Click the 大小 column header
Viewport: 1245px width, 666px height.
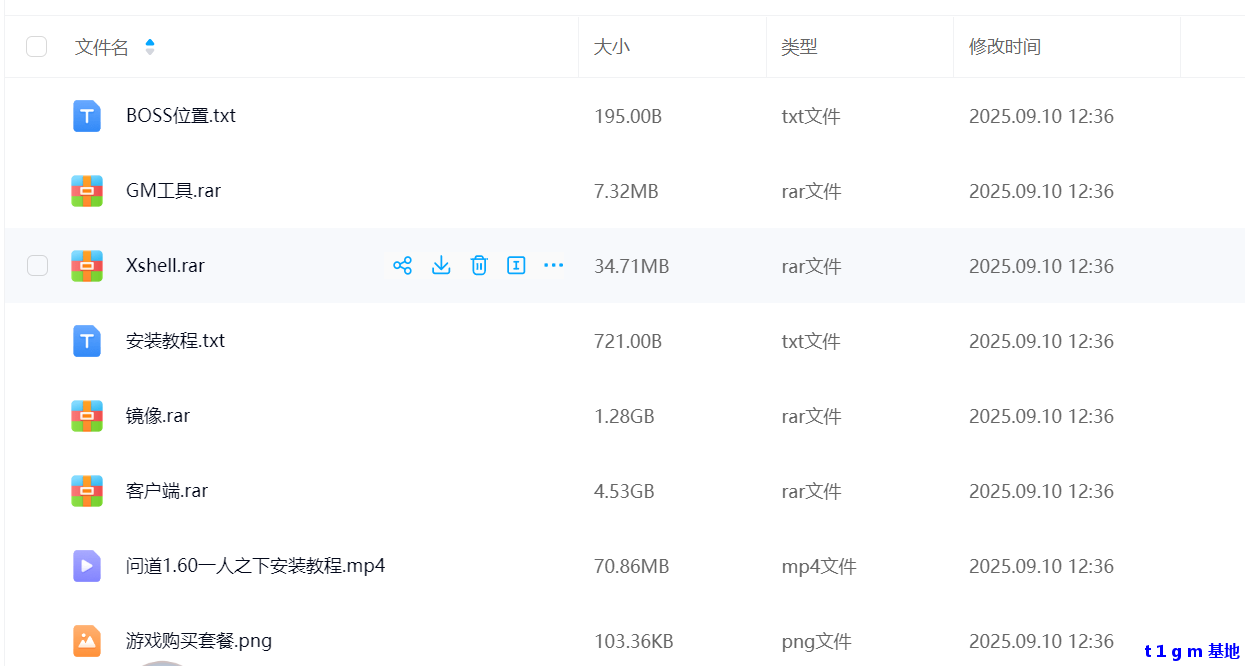pos(612,47)
